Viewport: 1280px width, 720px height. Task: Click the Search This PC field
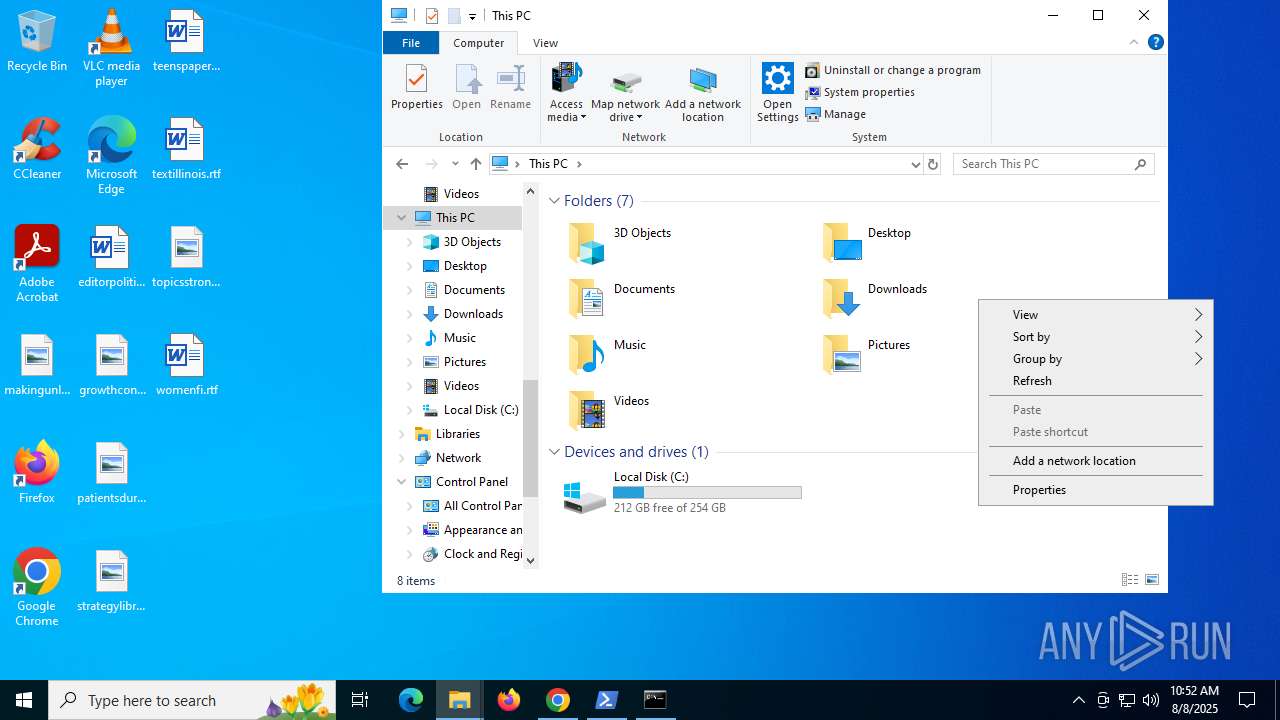click(x=1053, y=164)
